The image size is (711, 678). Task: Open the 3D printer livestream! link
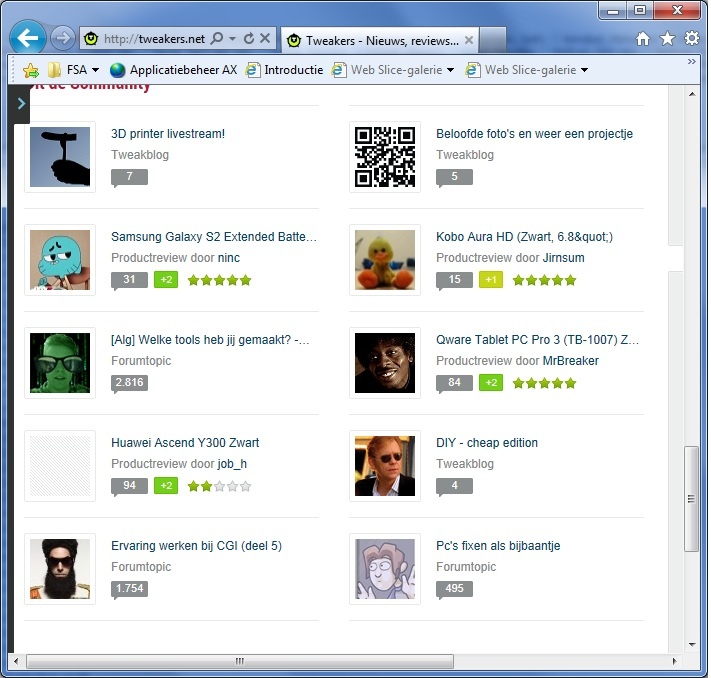coord(168,134)
